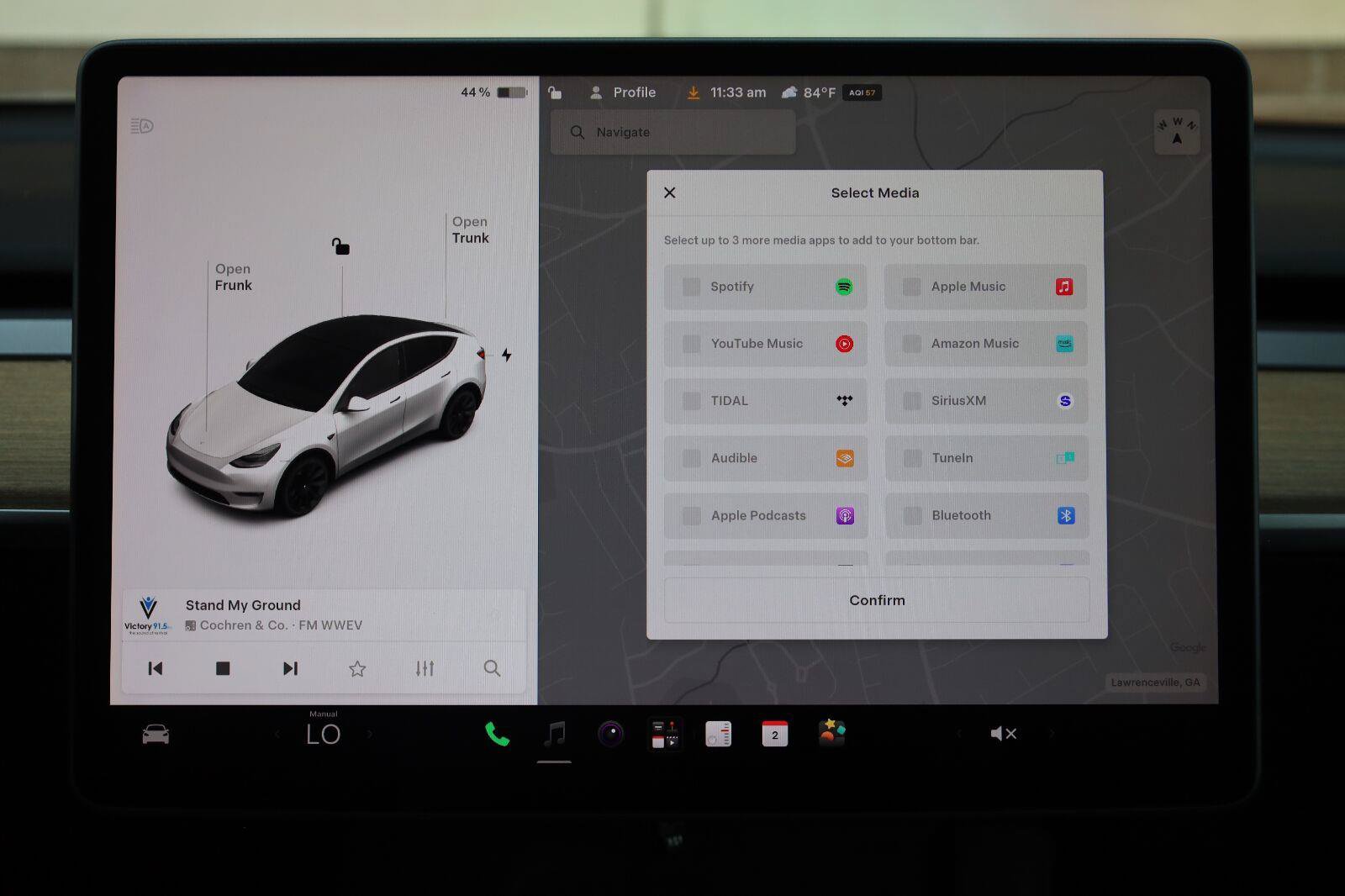The image size is (1345, 896).
Task: Open the Profile menu
Action: coord(623,92)
